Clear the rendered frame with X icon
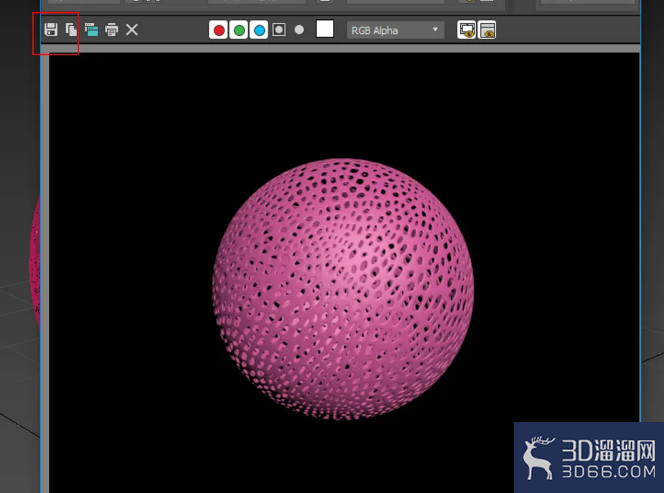 [x=132, y=30]
